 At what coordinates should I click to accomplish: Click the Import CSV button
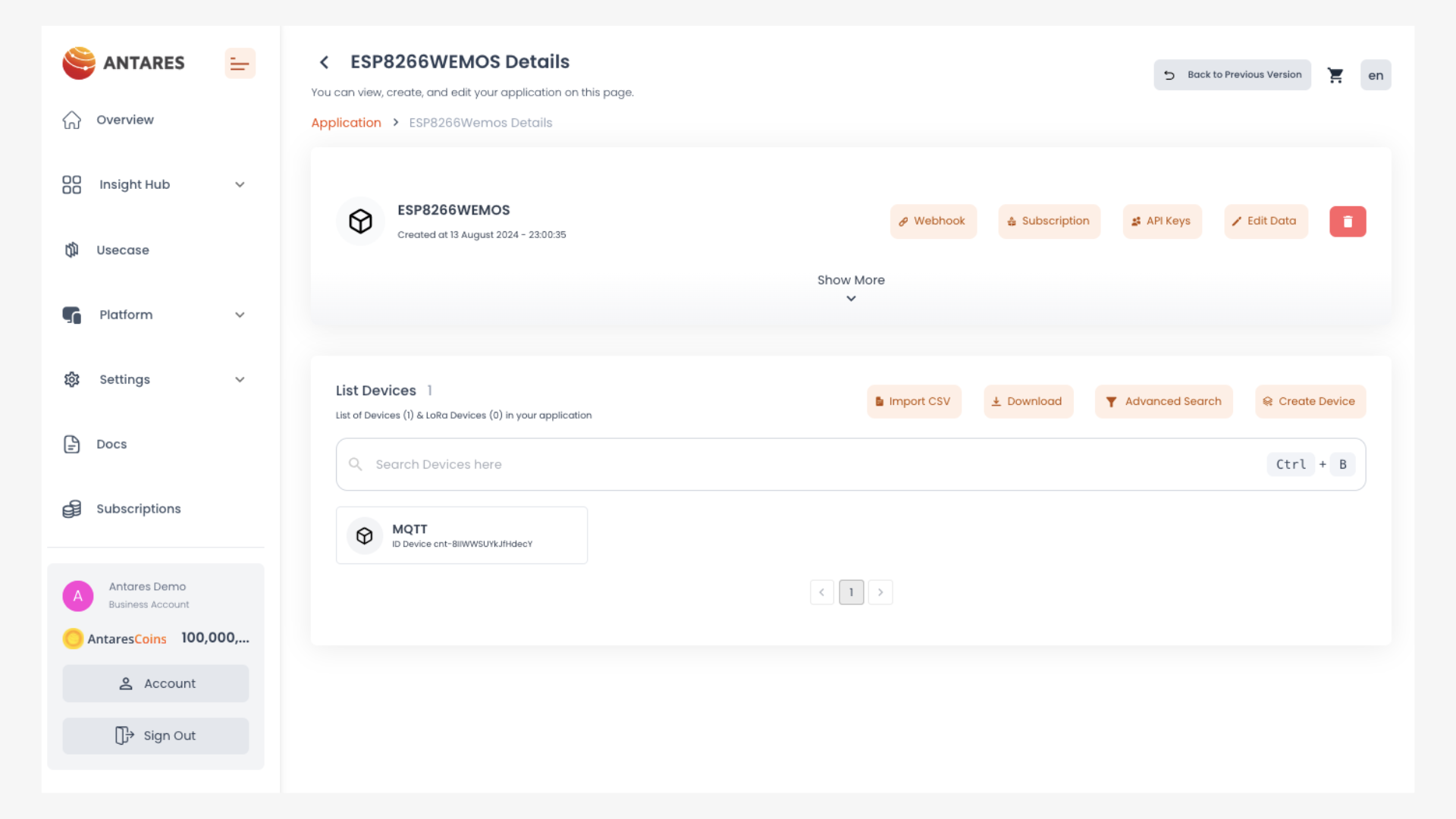click(914, 402)
